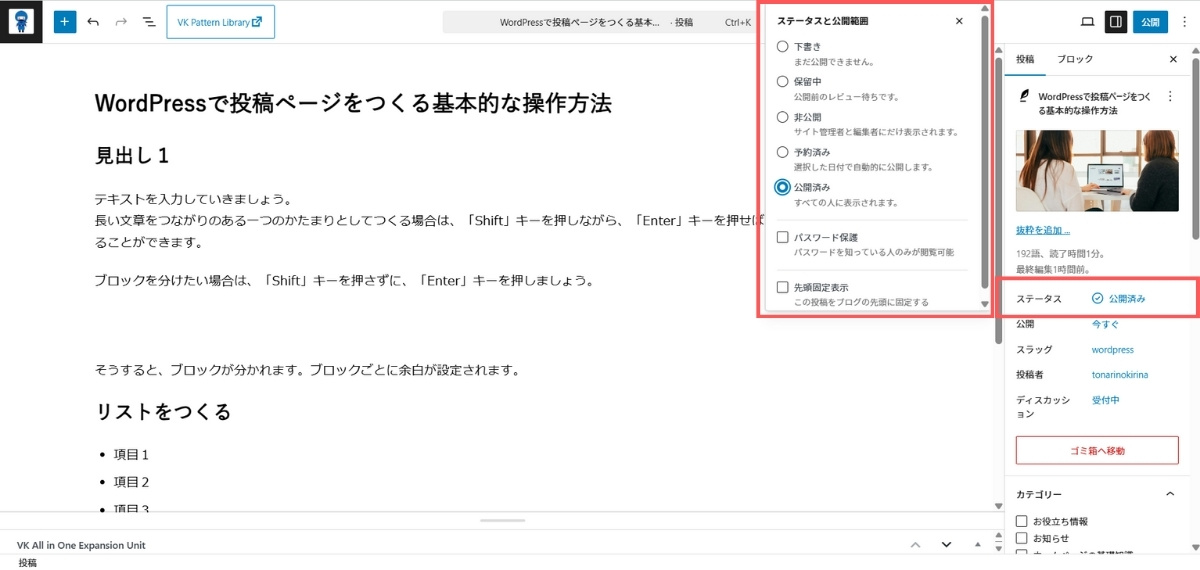The width and height of the screenshot is (1200, 570).
Task: Open the VK Pattern Library link button
Action: [x=220, y=22]
